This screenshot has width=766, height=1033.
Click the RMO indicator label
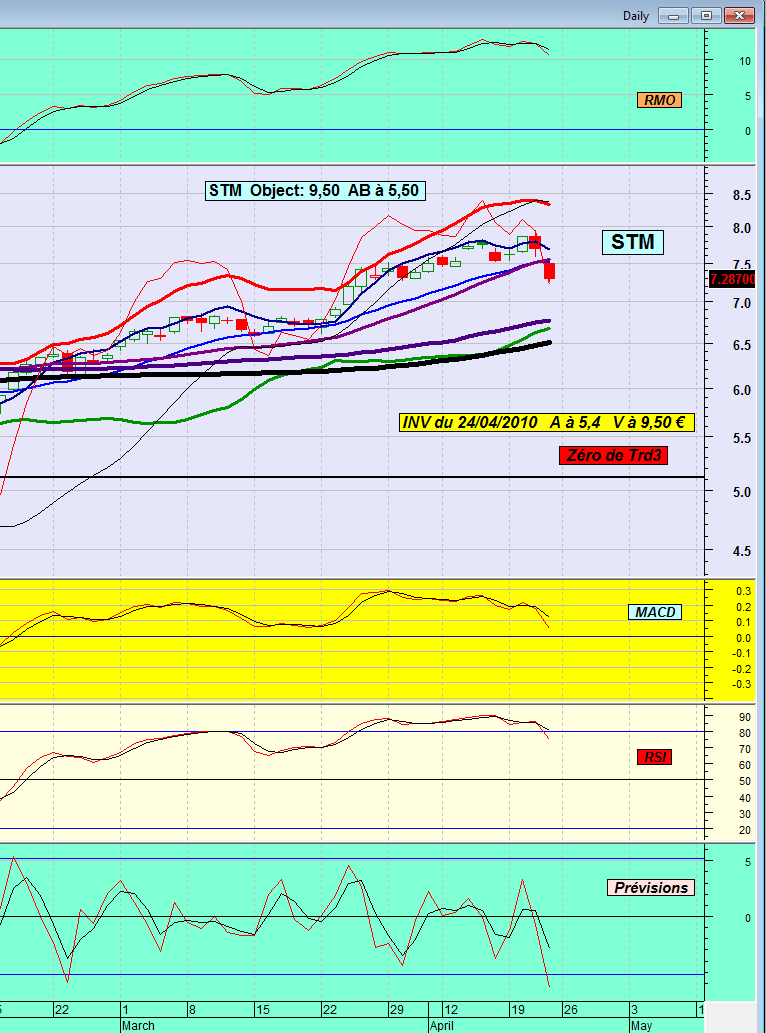pyautogui.click(x=659, y=100)
